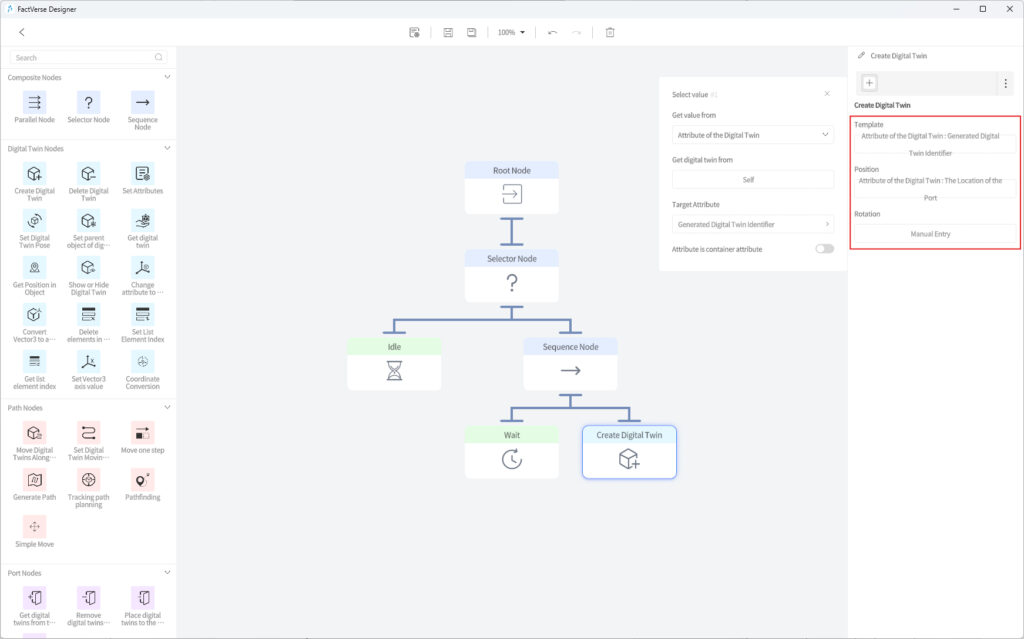Screen dimensions: 1024x639
Task: Focus the node Search box
Action: coord(88,57)
